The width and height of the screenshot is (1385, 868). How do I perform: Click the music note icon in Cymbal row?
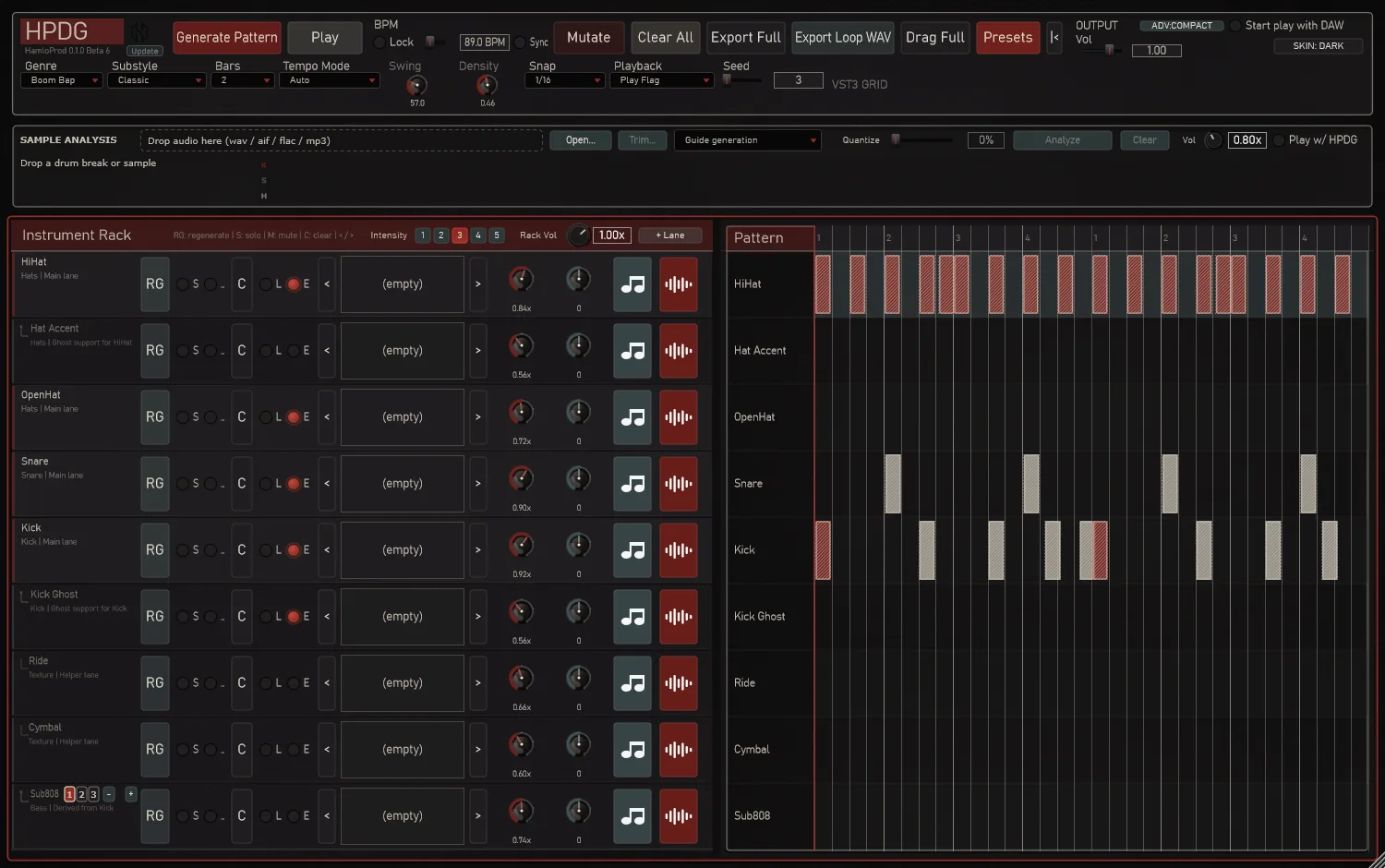click(x=632, y=750)
